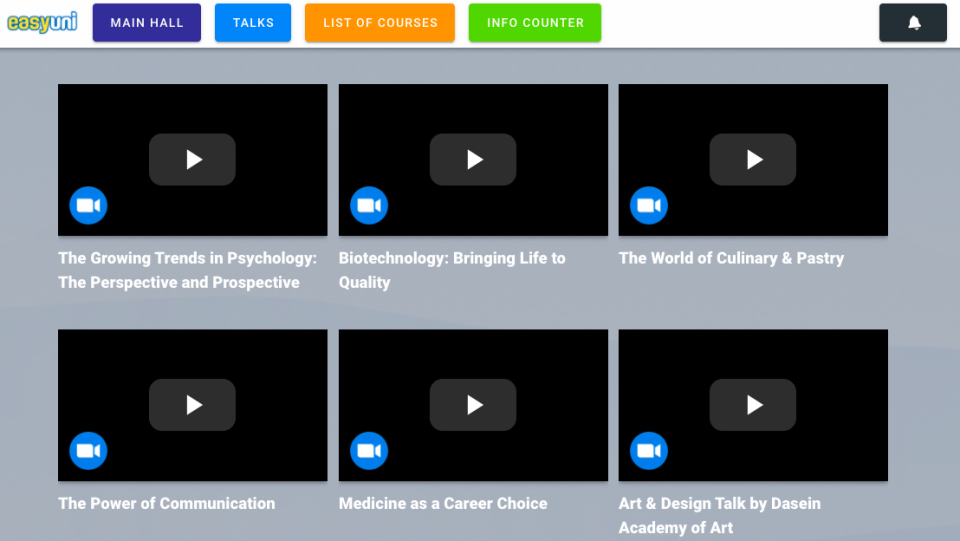Play the Growing Trends in Psychology video

(192, 160)
